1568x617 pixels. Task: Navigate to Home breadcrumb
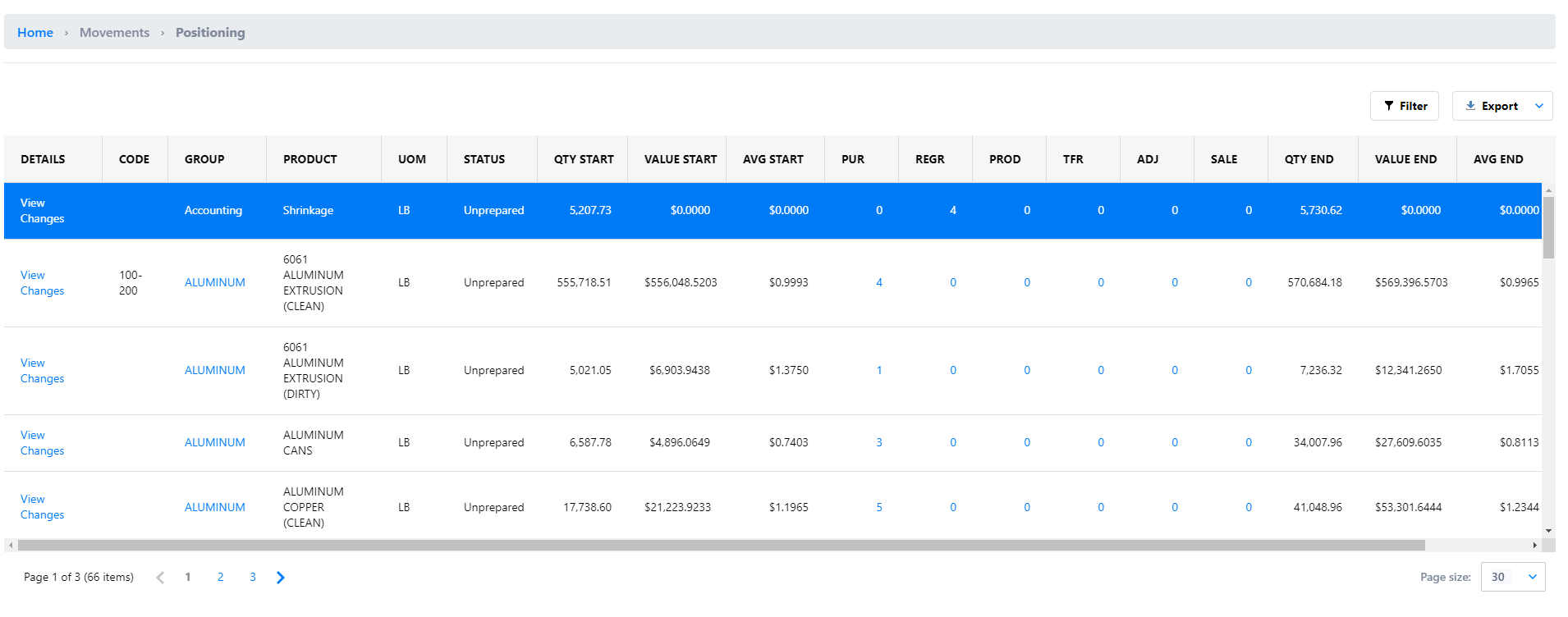[35, 32]
